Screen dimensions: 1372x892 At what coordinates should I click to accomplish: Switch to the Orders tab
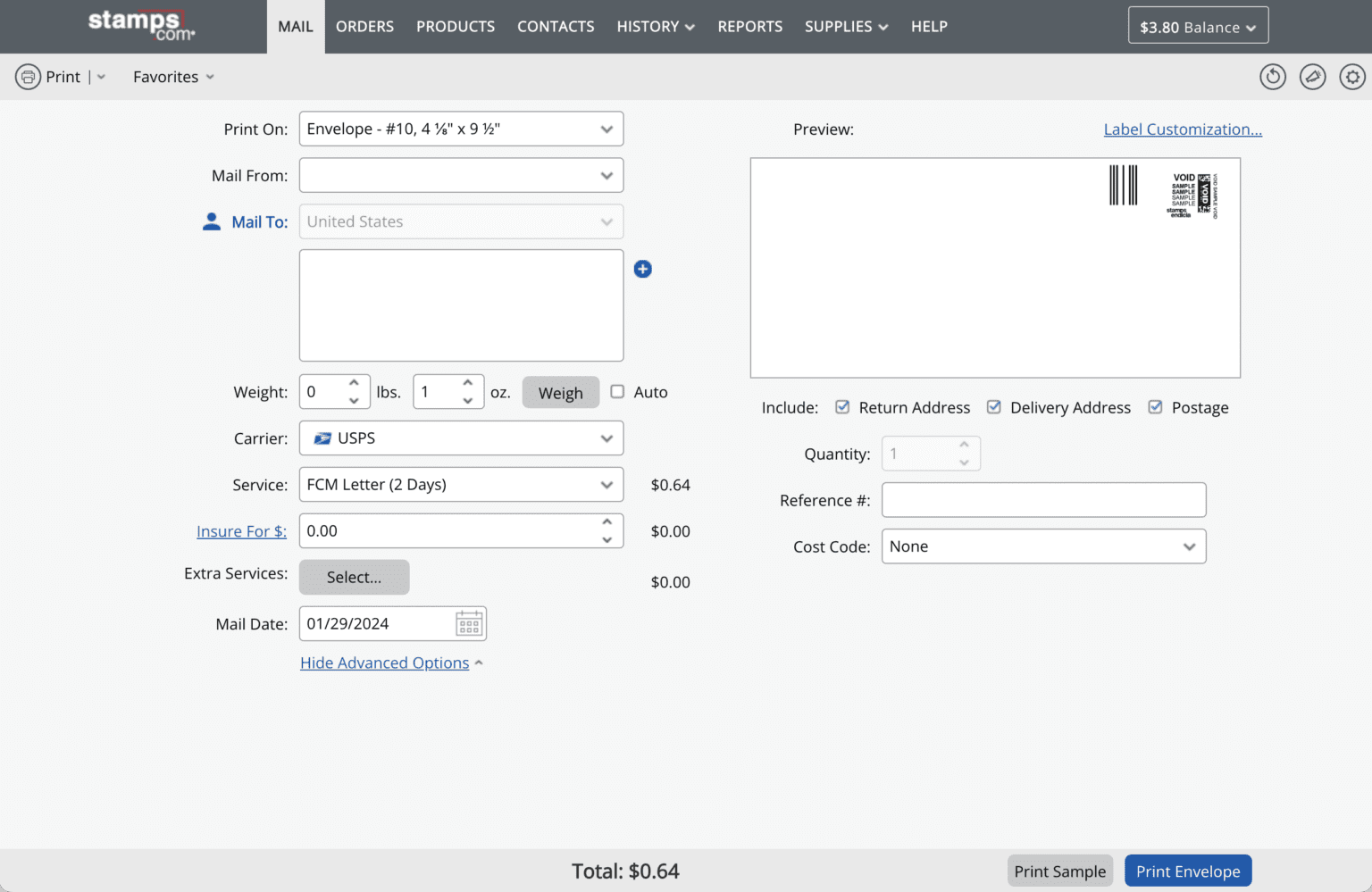(364, 27)
